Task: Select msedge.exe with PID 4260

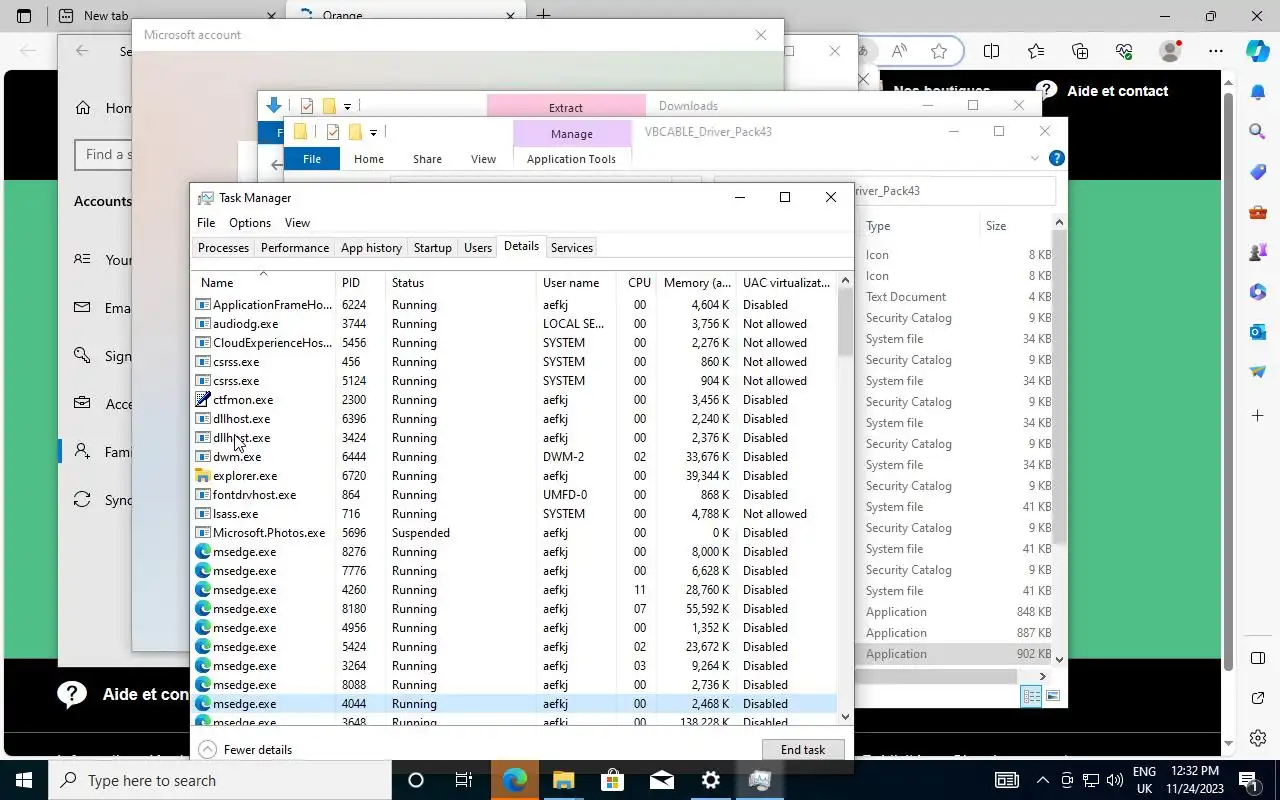Action: coord(515,590)
